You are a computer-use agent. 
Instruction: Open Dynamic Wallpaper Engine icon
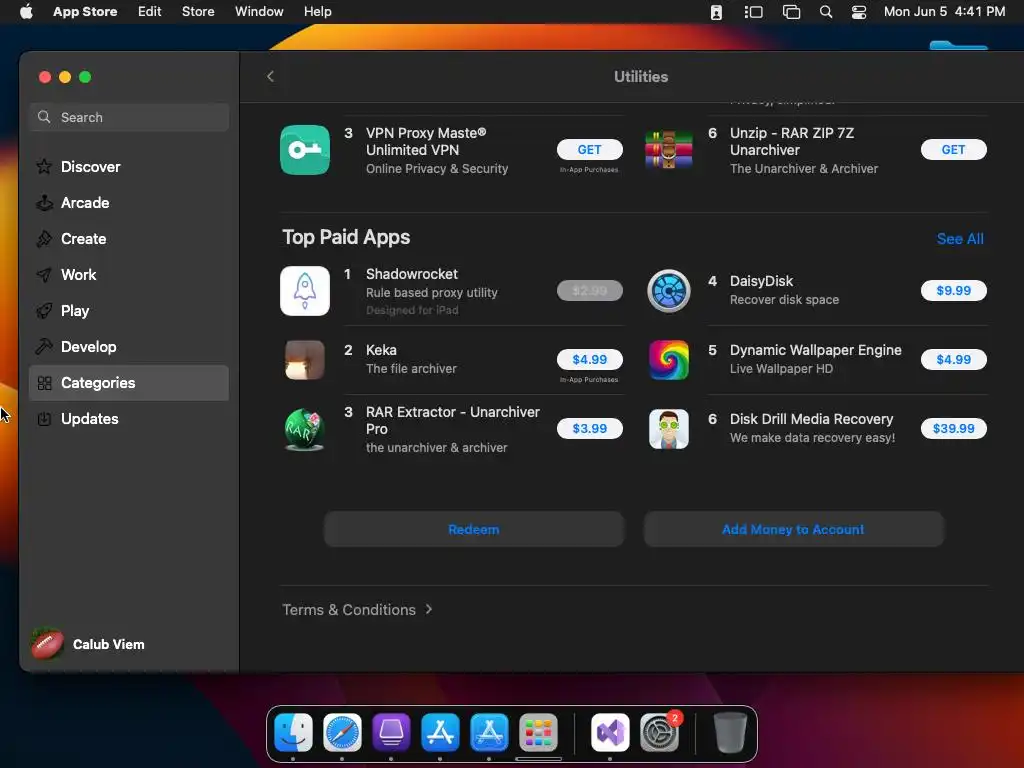pos(669,359)
